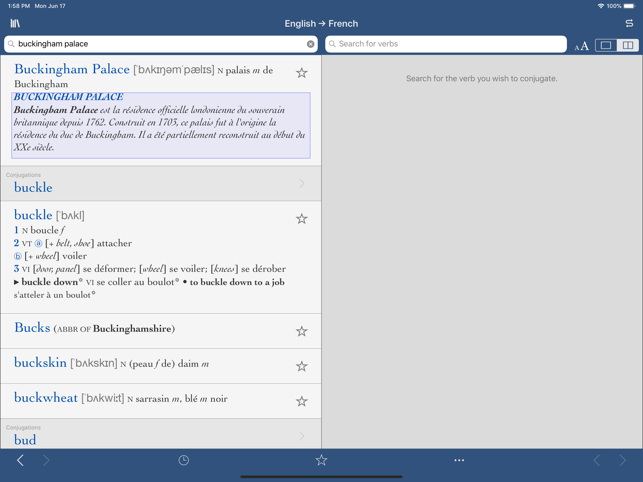Add Bucks entry to favorites
Screen dimensions: 643x482
[x=301, y=331]
